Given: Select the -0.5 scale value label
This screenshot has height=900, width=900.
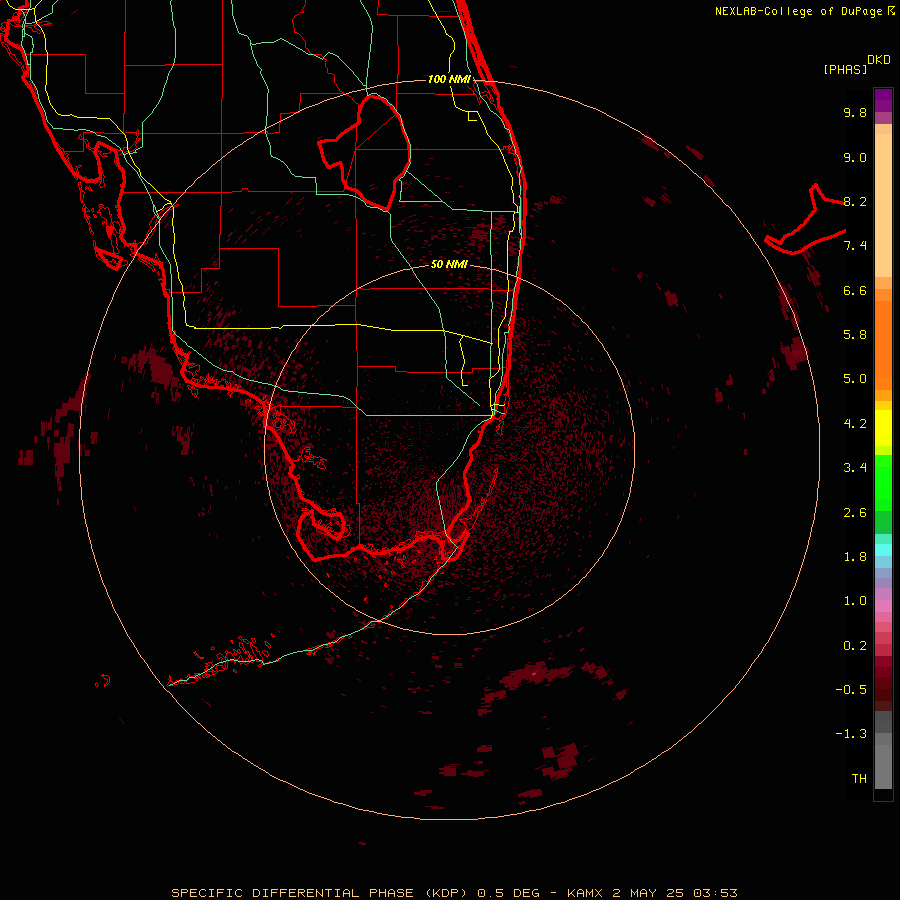Looking at the screenshot, I should pyautogui.click(x=851, y=690).
